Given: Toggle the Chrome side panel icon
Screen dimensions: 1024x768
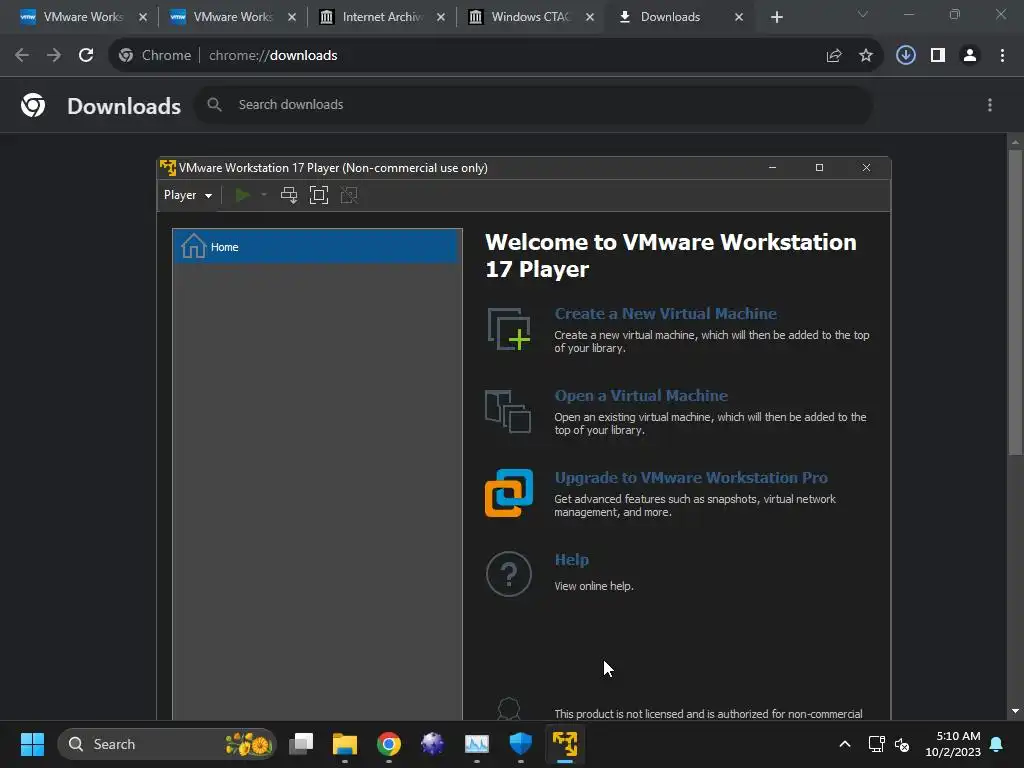Looking at the screenshot, I should pyautogui.click(x=938, y=56).
